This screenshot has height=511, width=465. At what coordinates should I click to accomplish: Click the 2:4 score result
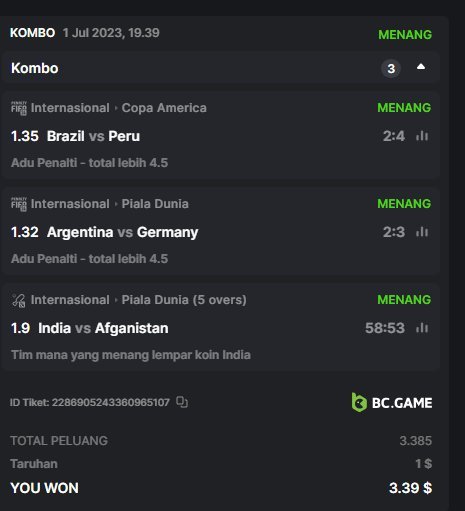[x=394, y=136]
